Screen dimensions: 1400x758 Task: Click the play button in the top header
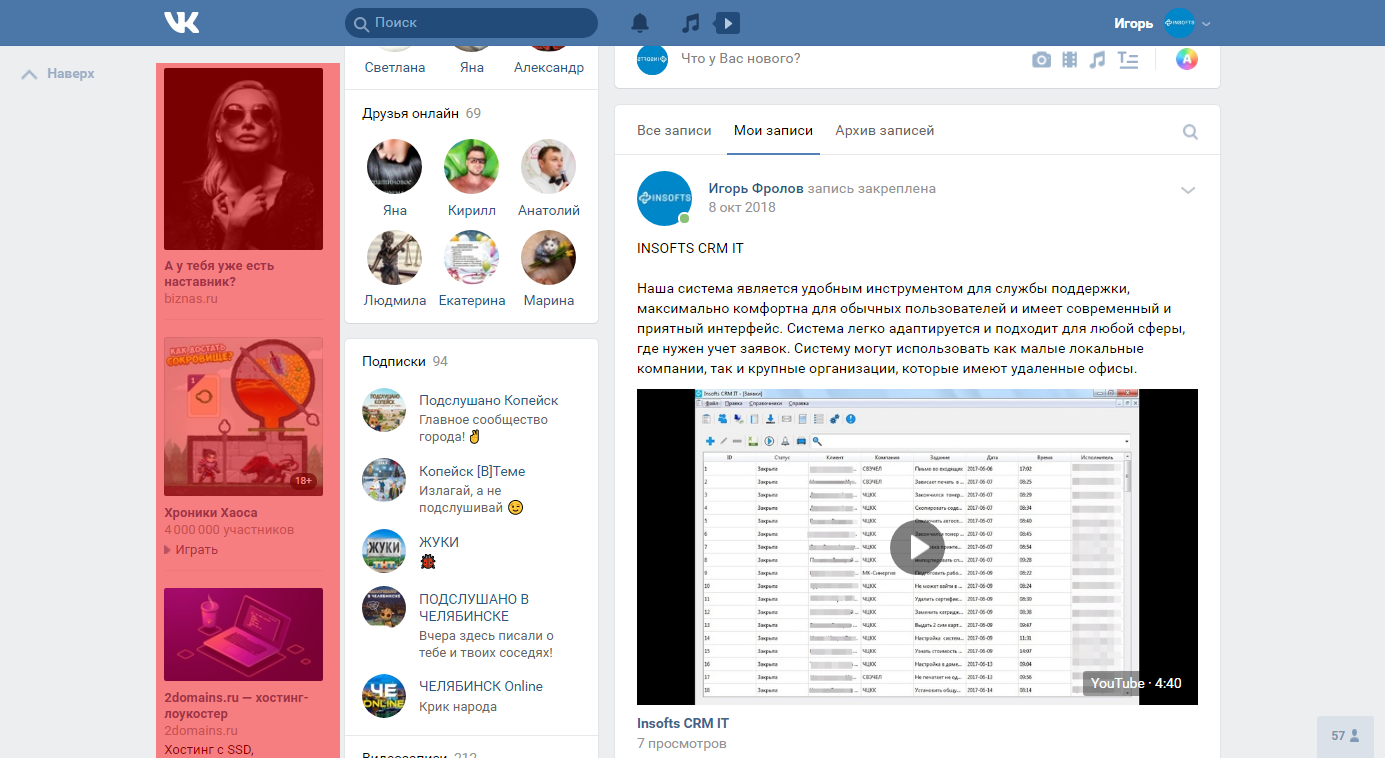(727, 23)
